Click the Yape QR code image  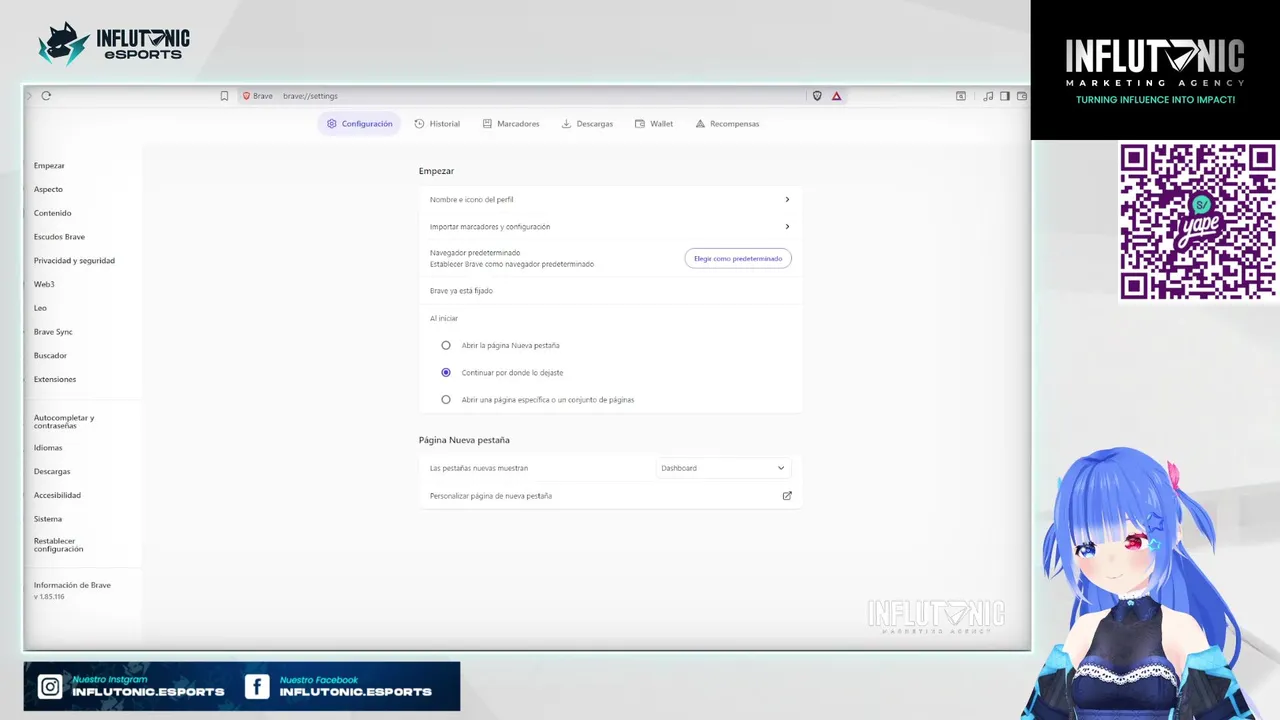coord(1197,221)
